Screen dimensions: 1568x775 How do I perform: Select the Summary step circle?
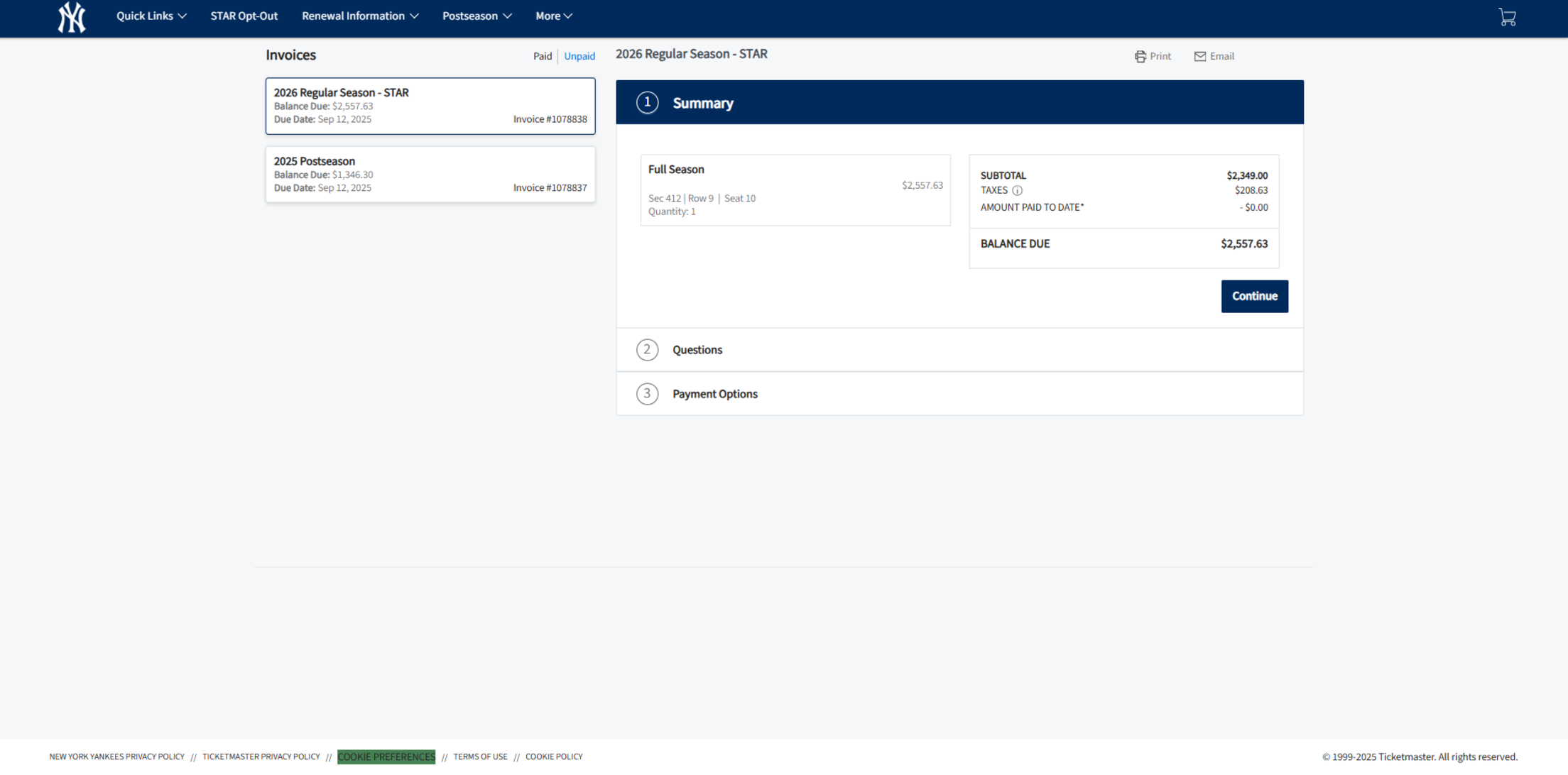pyautogui.click(x=647, y=101)
